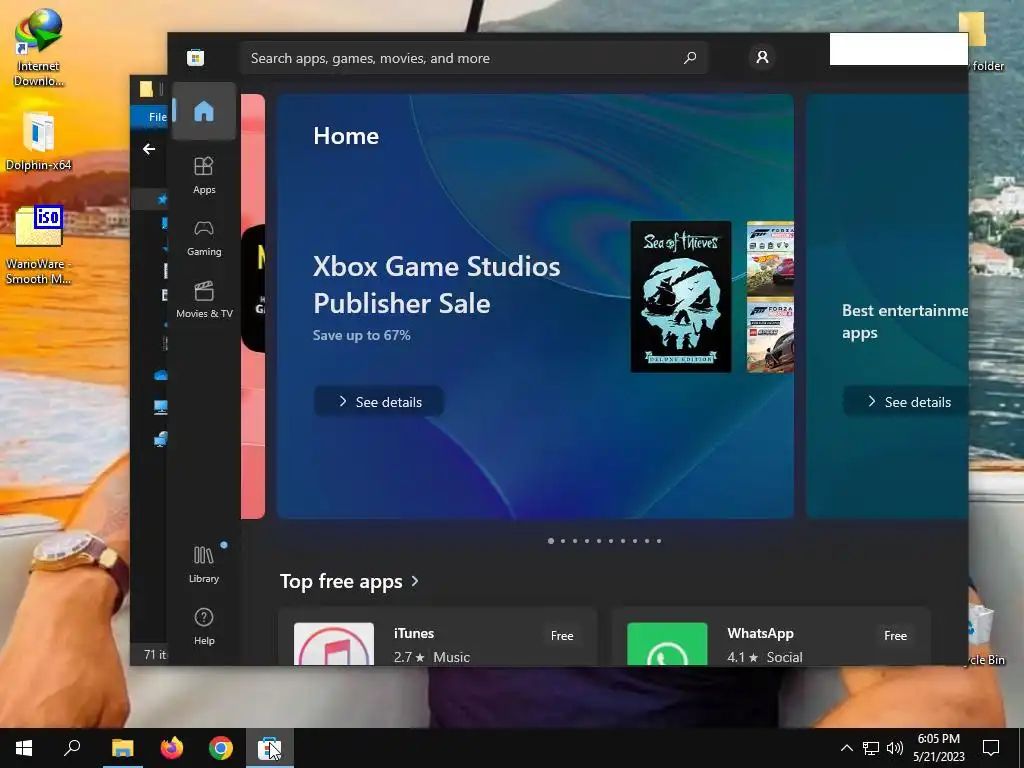Open the lower Forza game thumbnail
The height and width of the screenshot is (768, 1024).
tap(771, 335)
